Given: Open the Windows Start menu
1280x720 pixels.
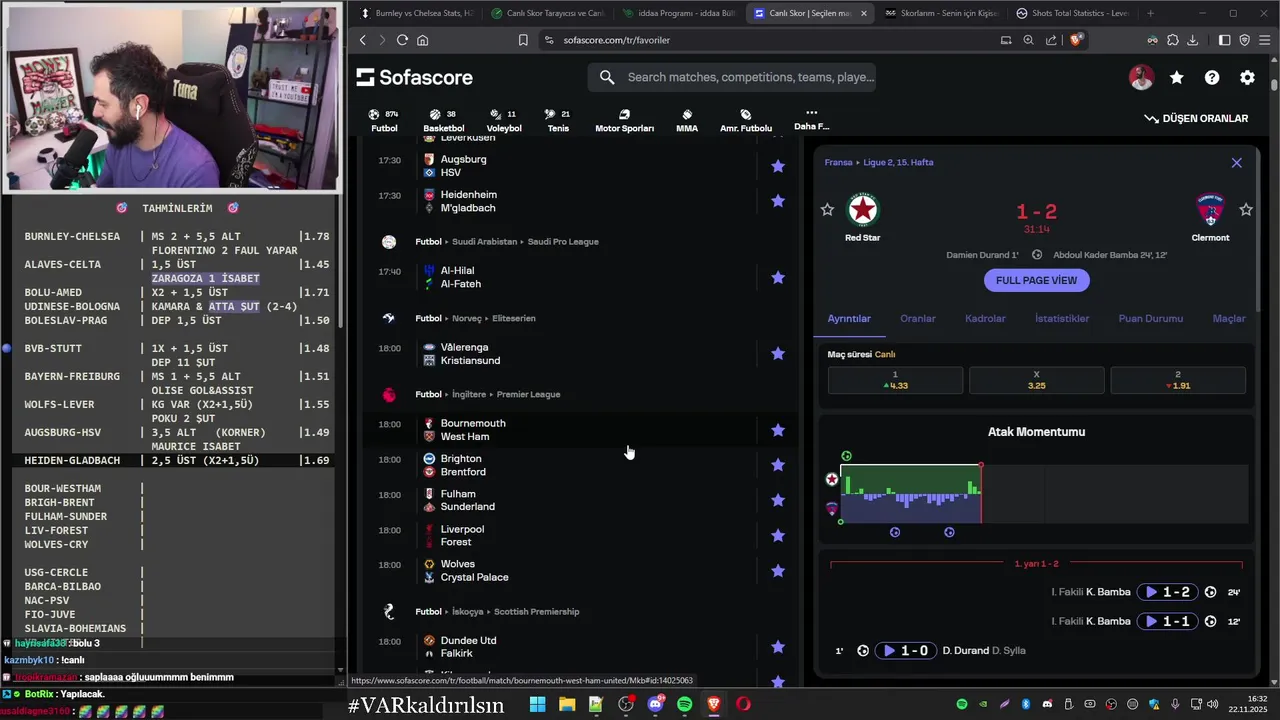Looking at the screenshot, I should point(537,704).
